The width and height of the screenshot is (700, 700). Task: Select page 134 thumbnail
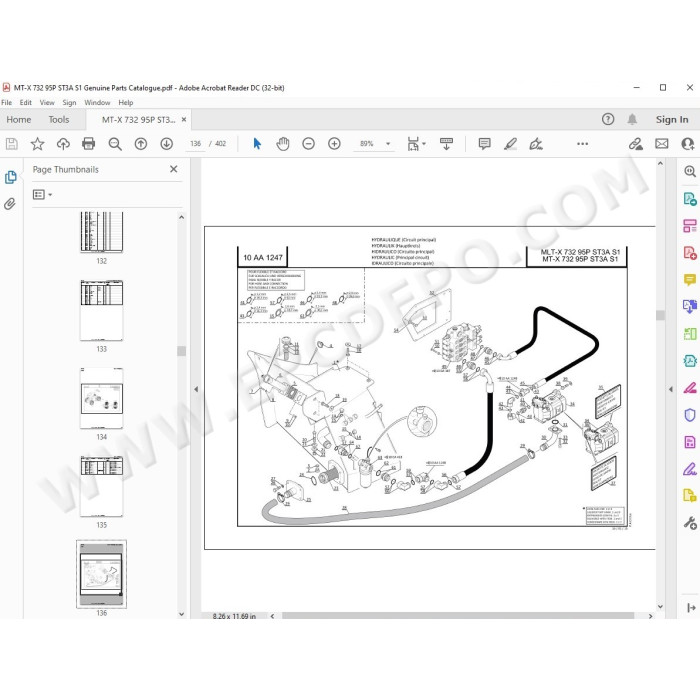coord(101,398)
